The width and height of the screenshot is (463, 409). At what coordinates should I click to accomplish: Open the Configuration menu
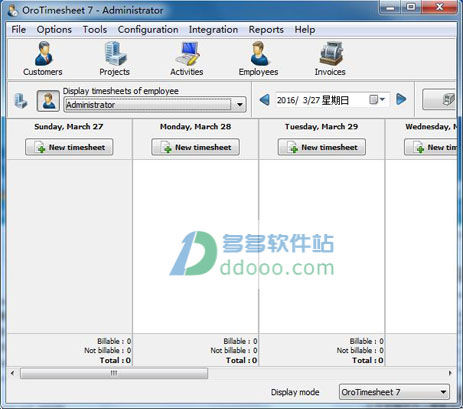tap(148, 30)
